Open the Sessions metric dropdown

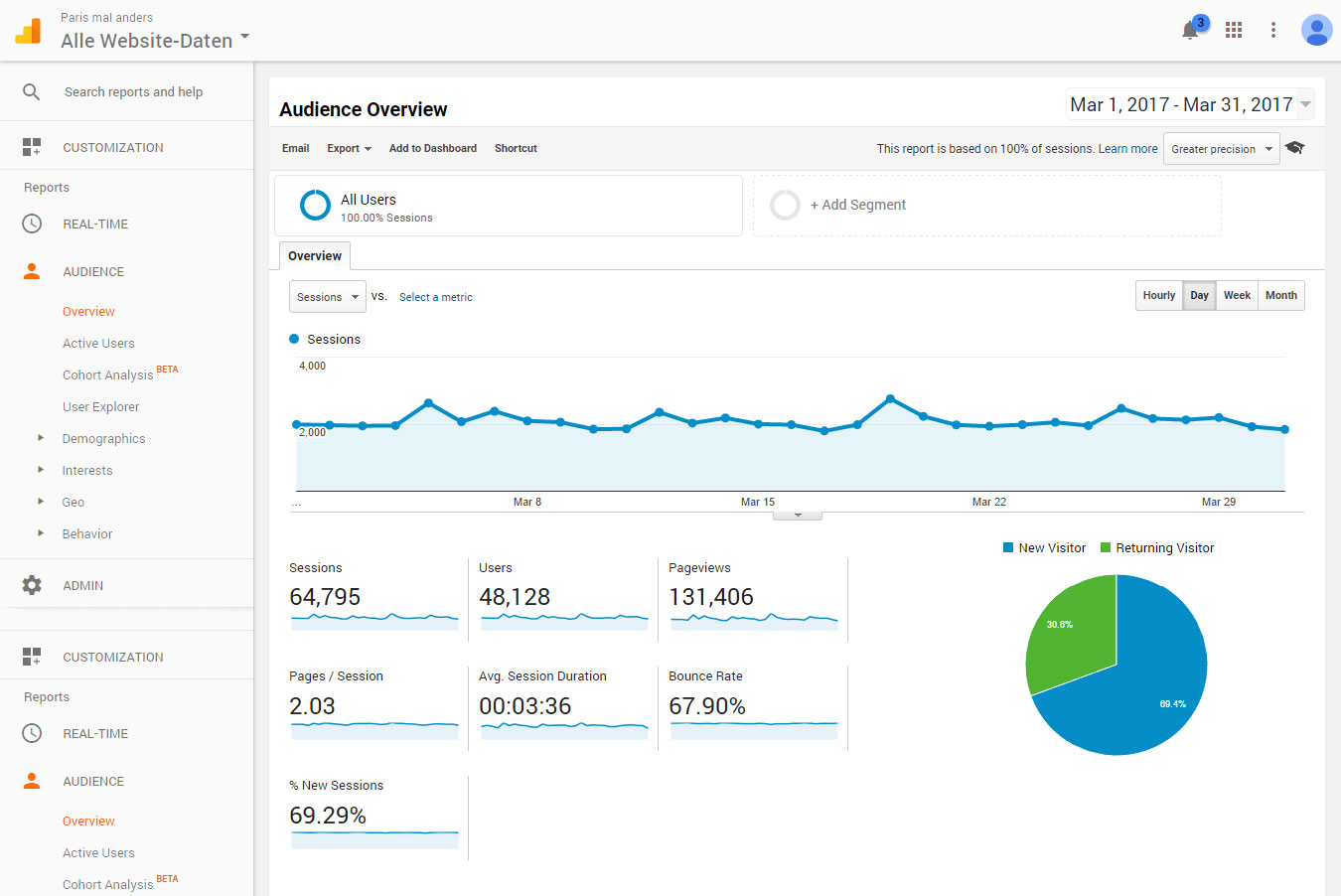328,297
